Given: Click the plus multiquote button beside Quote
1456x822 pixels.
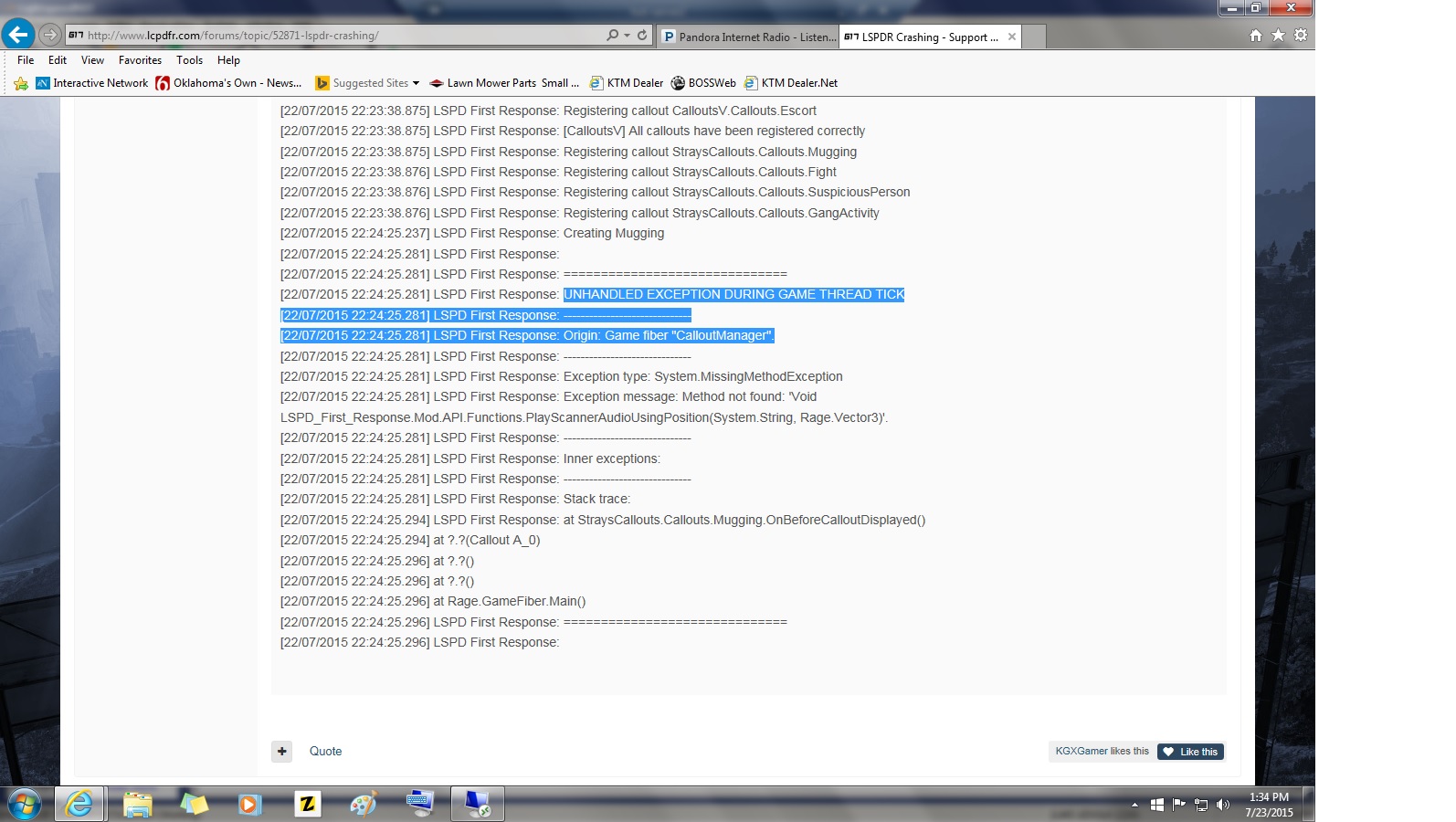Looking at the screenshot, I should coord(282,752).
